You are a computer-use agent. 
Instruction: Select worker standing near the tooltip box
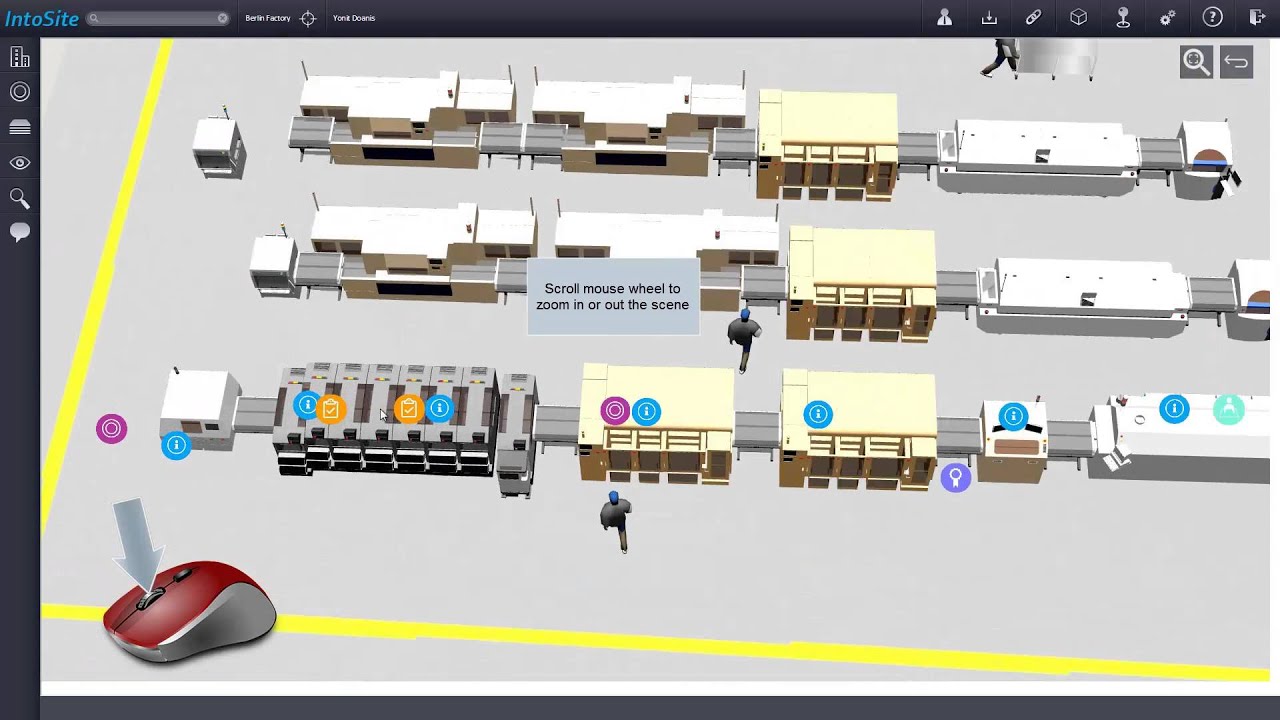743,339
